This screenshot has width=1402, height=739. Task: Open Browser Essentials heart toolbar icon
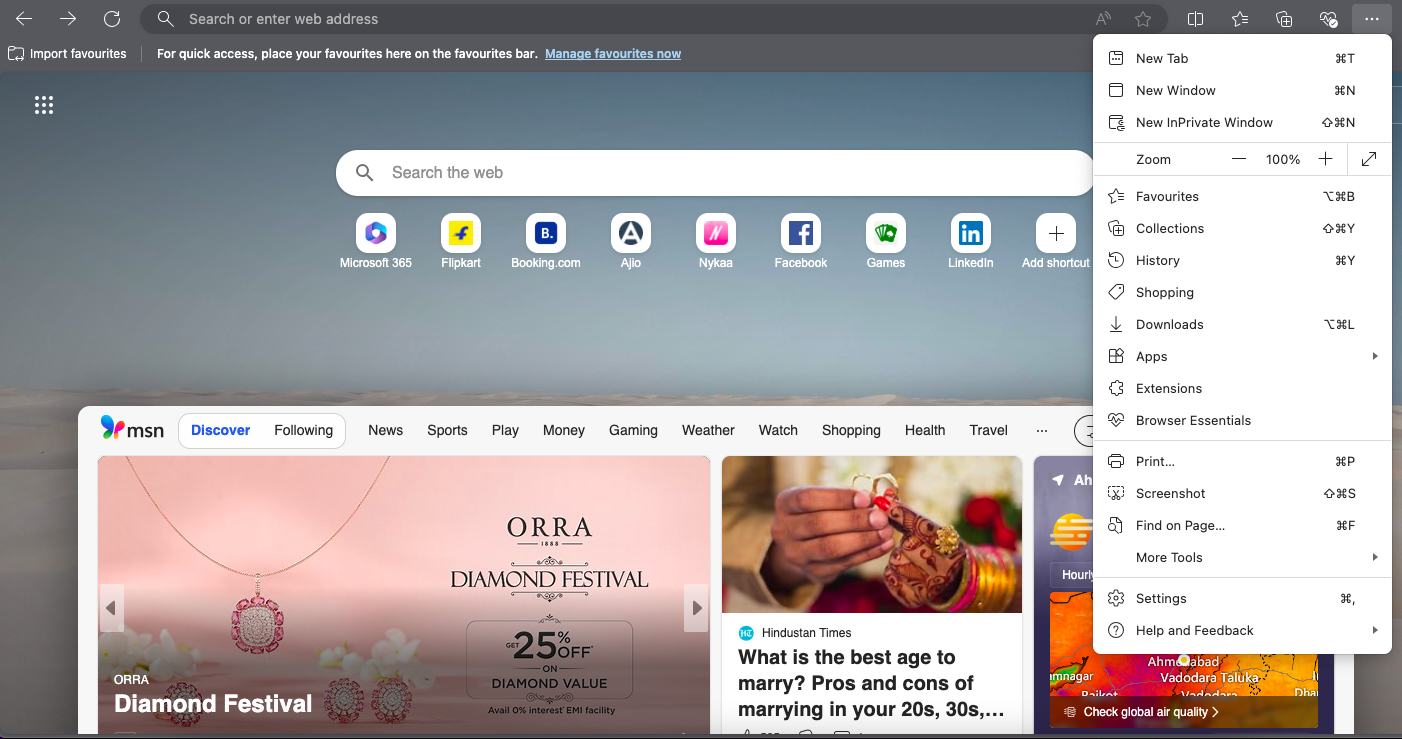(x=1328, y=19)
